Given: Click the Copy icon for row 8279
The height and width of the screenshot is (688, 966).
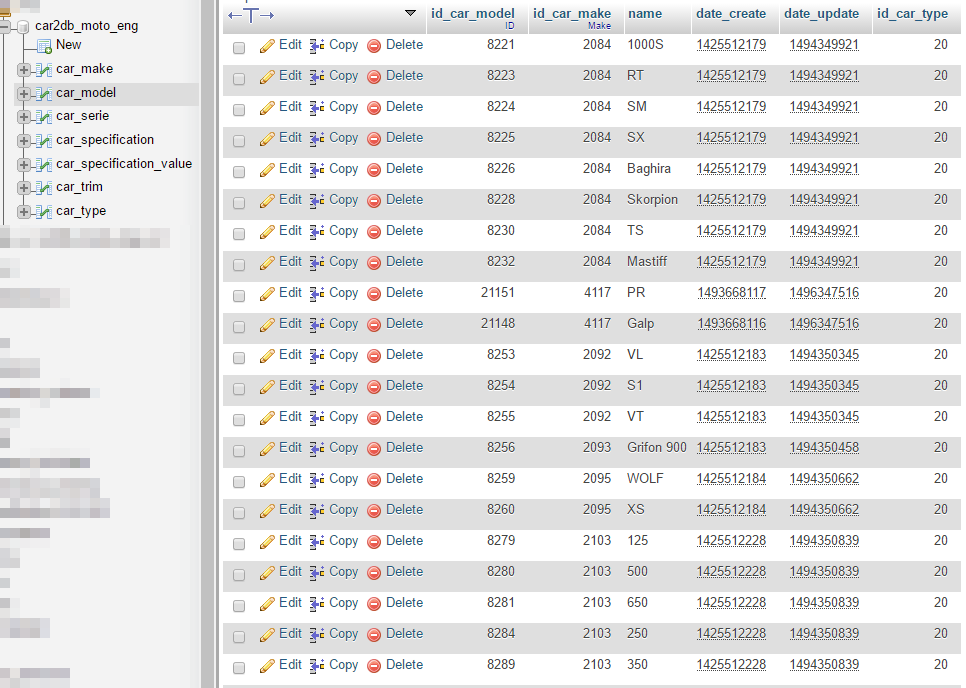Looking at the screenshot, I should pyautogui.click(x=317, y=542).
